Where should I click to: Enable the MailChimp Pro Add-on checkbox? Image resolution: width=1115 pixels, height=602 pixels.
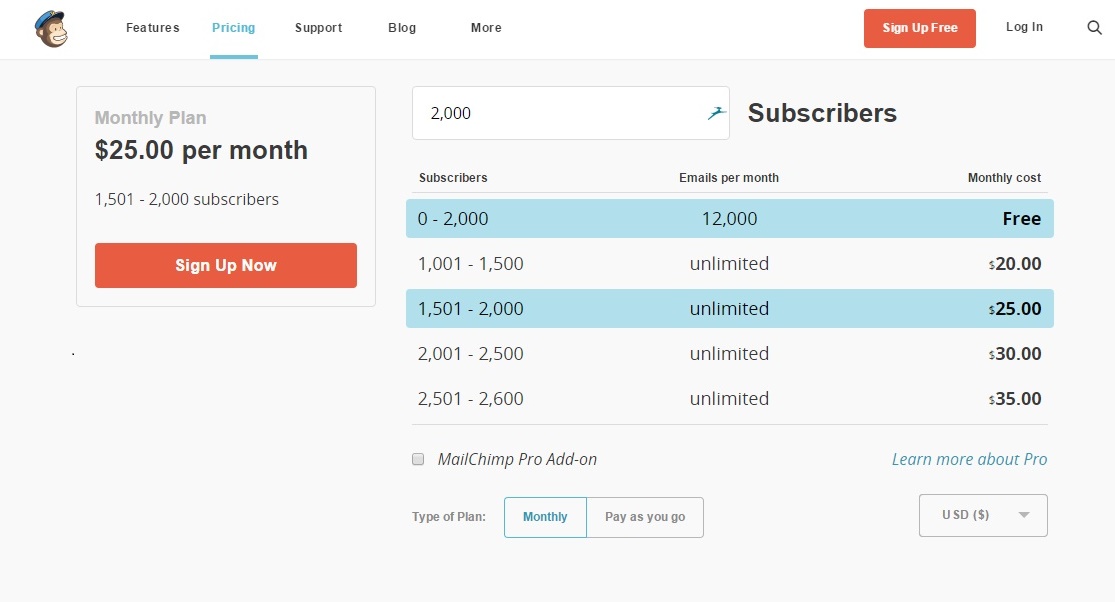click(418, 459)
